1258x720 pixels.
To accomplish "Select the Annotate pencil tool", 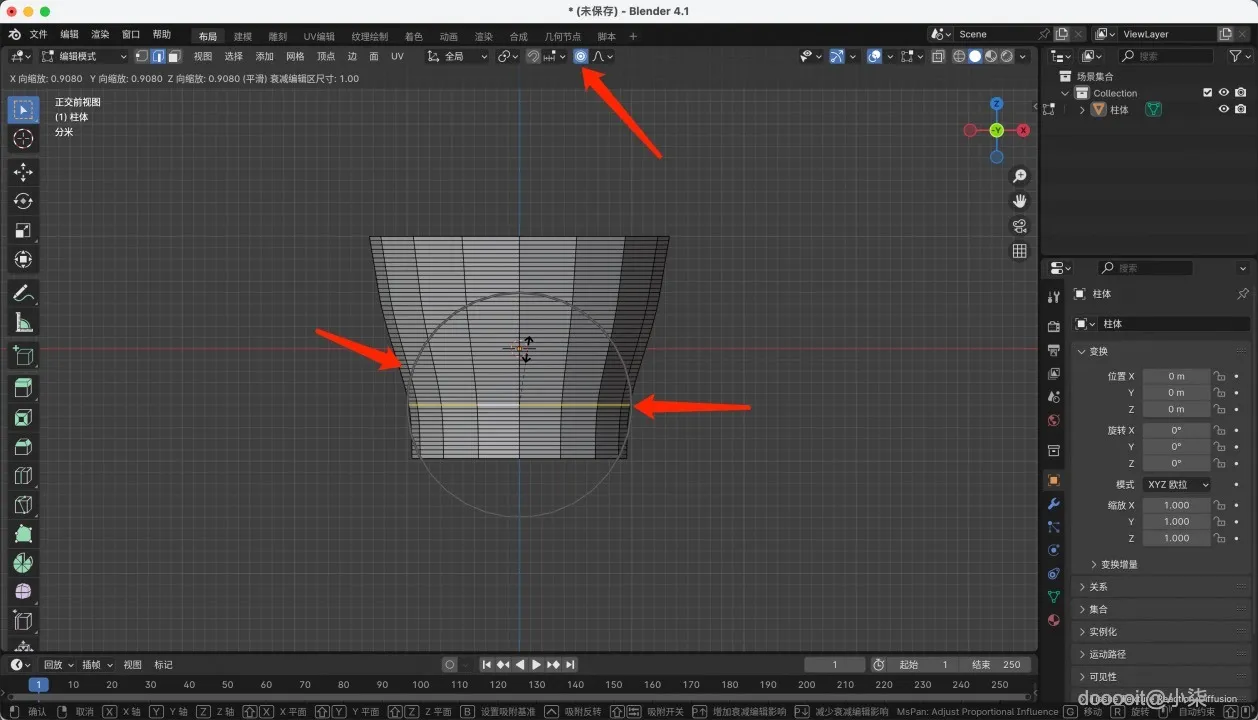I will (x=23, y=294).
